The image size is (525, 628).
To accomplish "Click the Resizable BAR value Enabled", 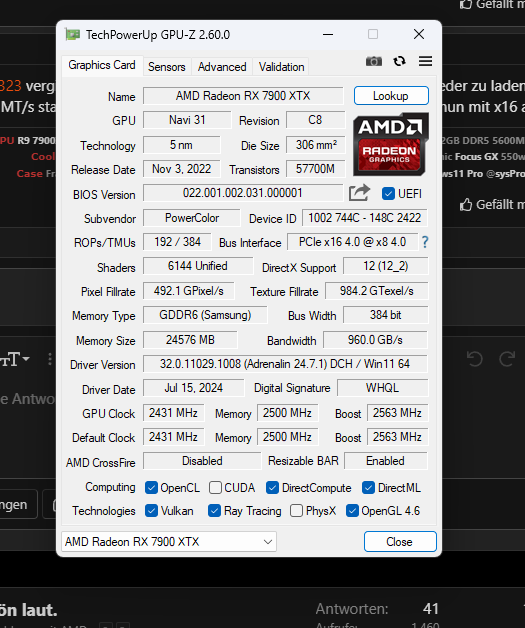I will (386, 461).
